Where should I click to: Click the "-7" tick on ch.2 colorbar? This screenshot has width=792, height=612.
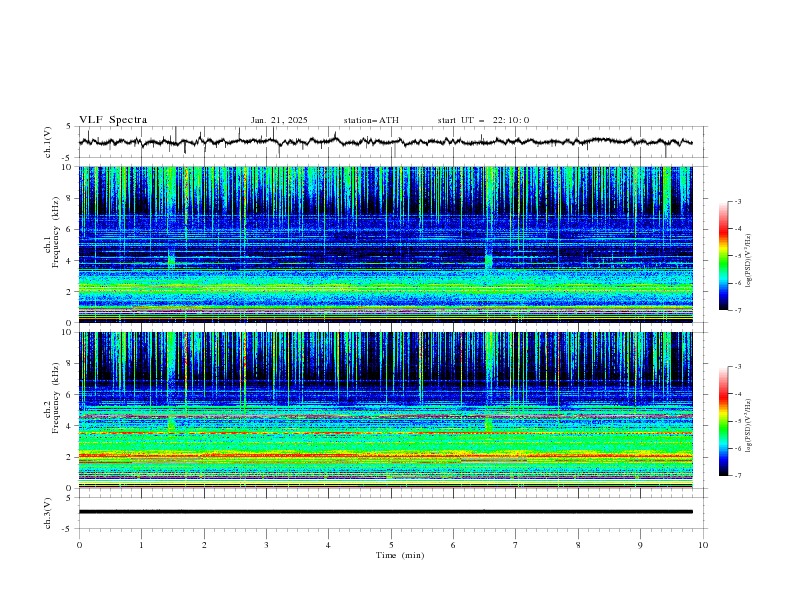click(x=738, y=476)
